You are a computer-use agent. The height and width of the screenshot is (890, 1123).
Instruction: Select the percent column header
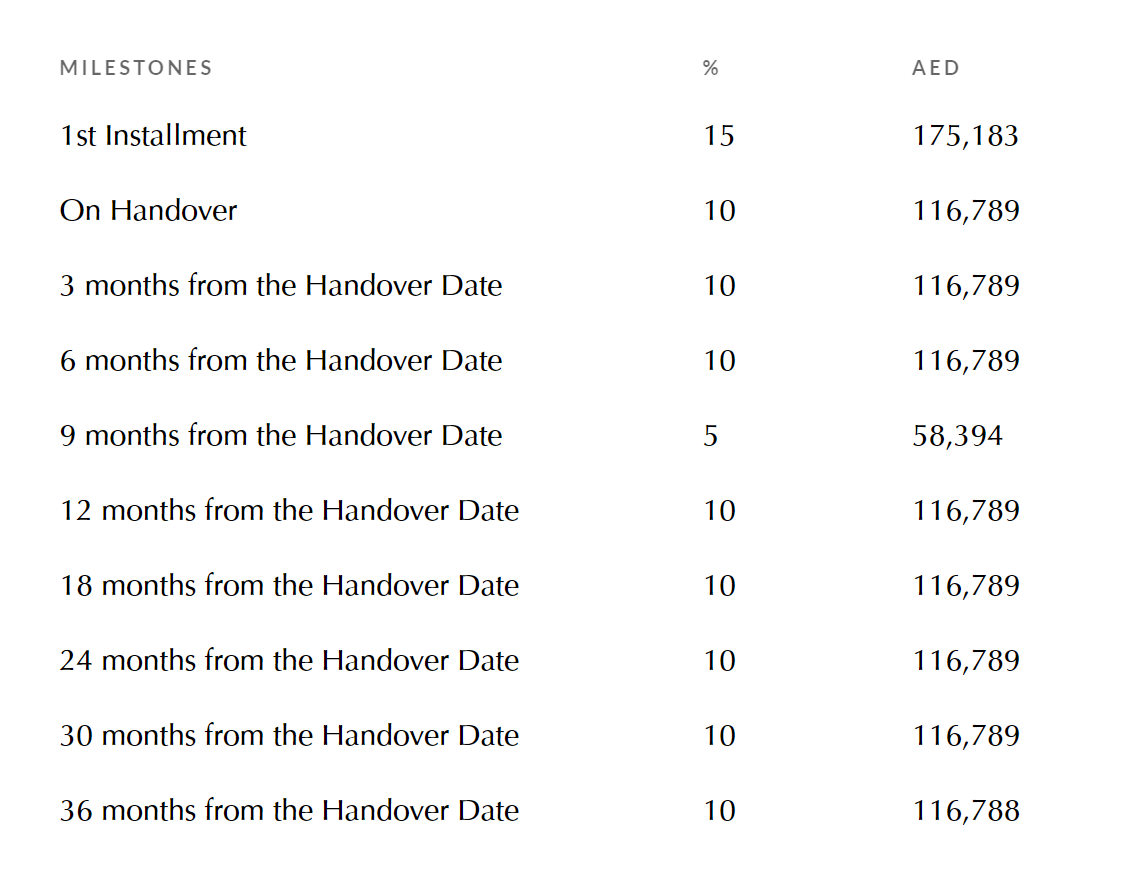710,68
